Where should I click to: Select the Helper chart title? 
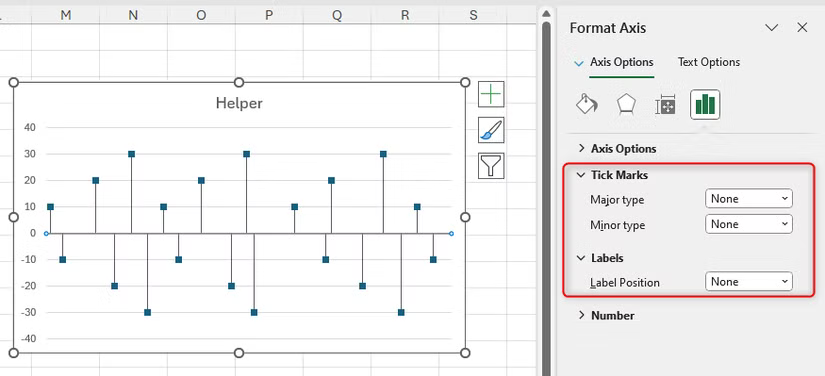pyautogui.click(x=239, y=103)
